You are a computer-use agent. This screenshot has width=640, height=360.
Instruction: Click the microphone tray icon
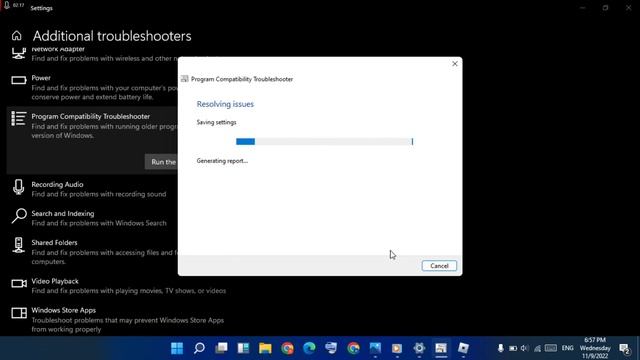click(x=500, y=348)
